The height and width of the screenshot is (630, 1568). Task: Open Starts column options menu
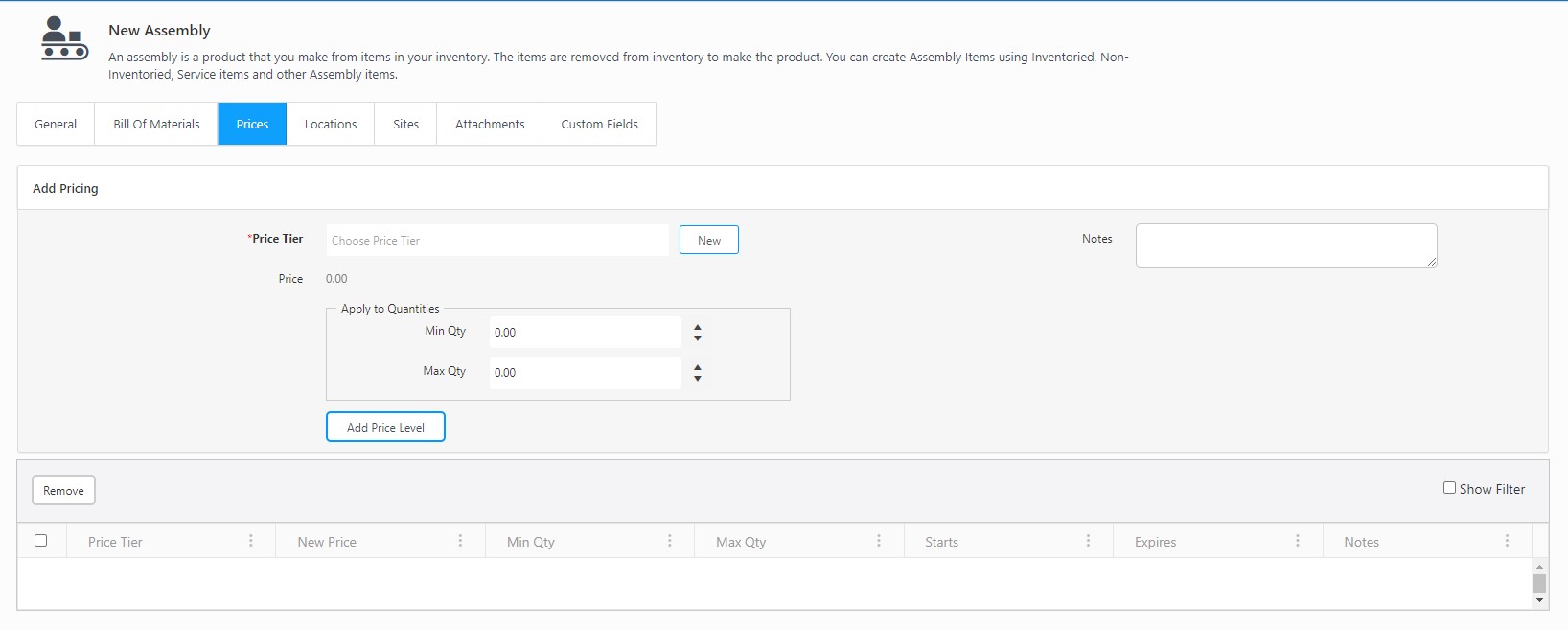tap(1088, 541)
